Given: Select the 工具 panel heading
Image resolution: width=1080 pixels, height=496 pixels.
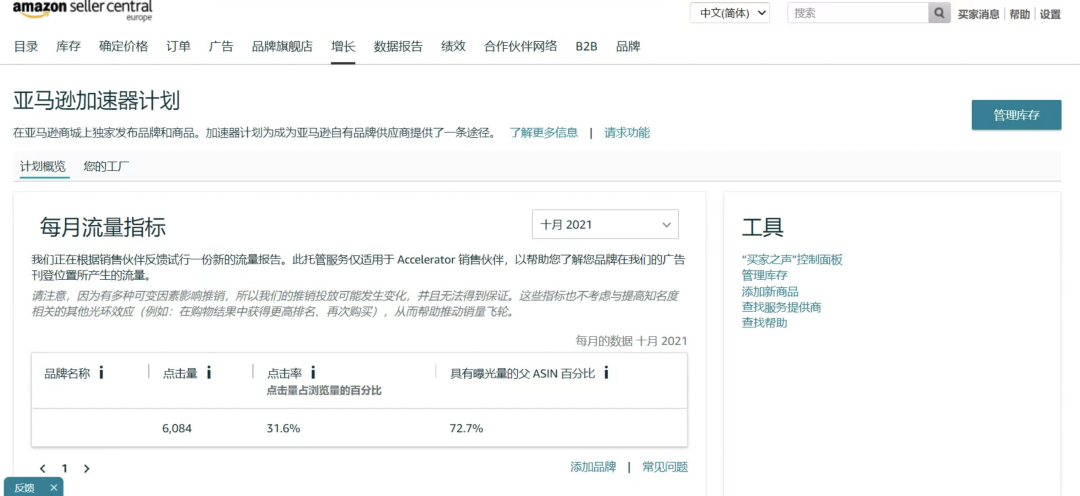Looking at the screenshot, I should (x=762, y=227).
